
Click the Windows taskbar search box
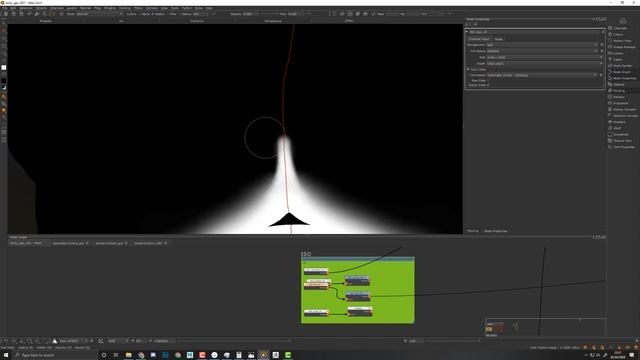[x=55, y=355]
